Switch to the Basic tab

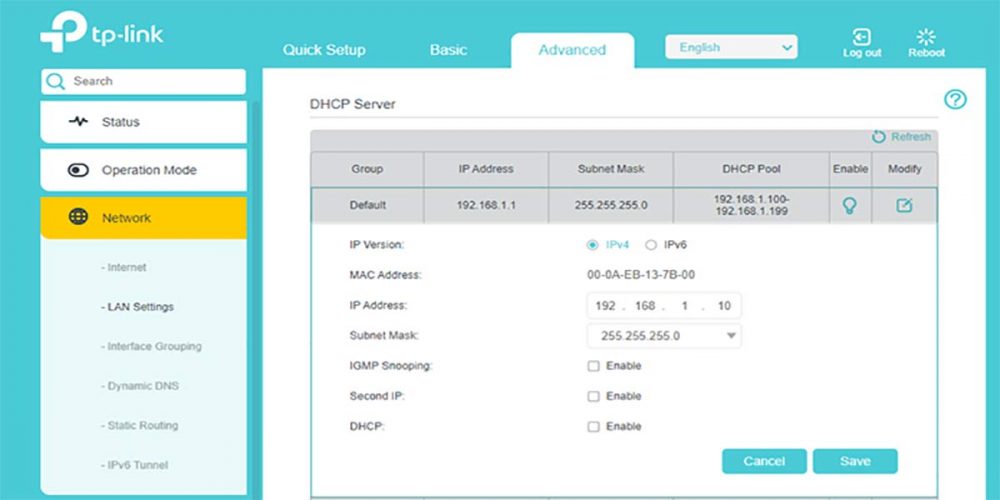tap(449, 50)
